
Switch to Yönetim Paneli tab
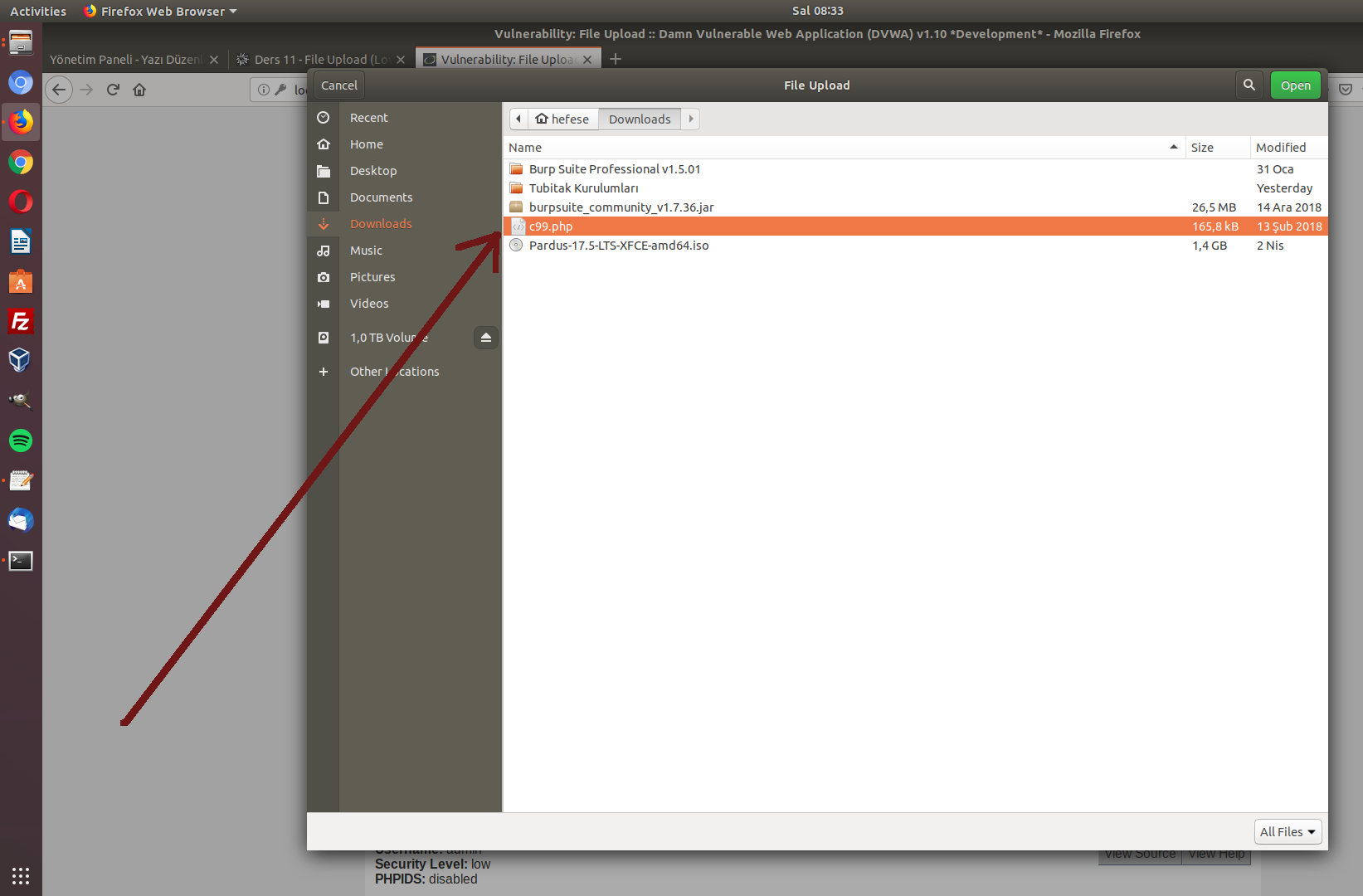[x=125, y=59]
